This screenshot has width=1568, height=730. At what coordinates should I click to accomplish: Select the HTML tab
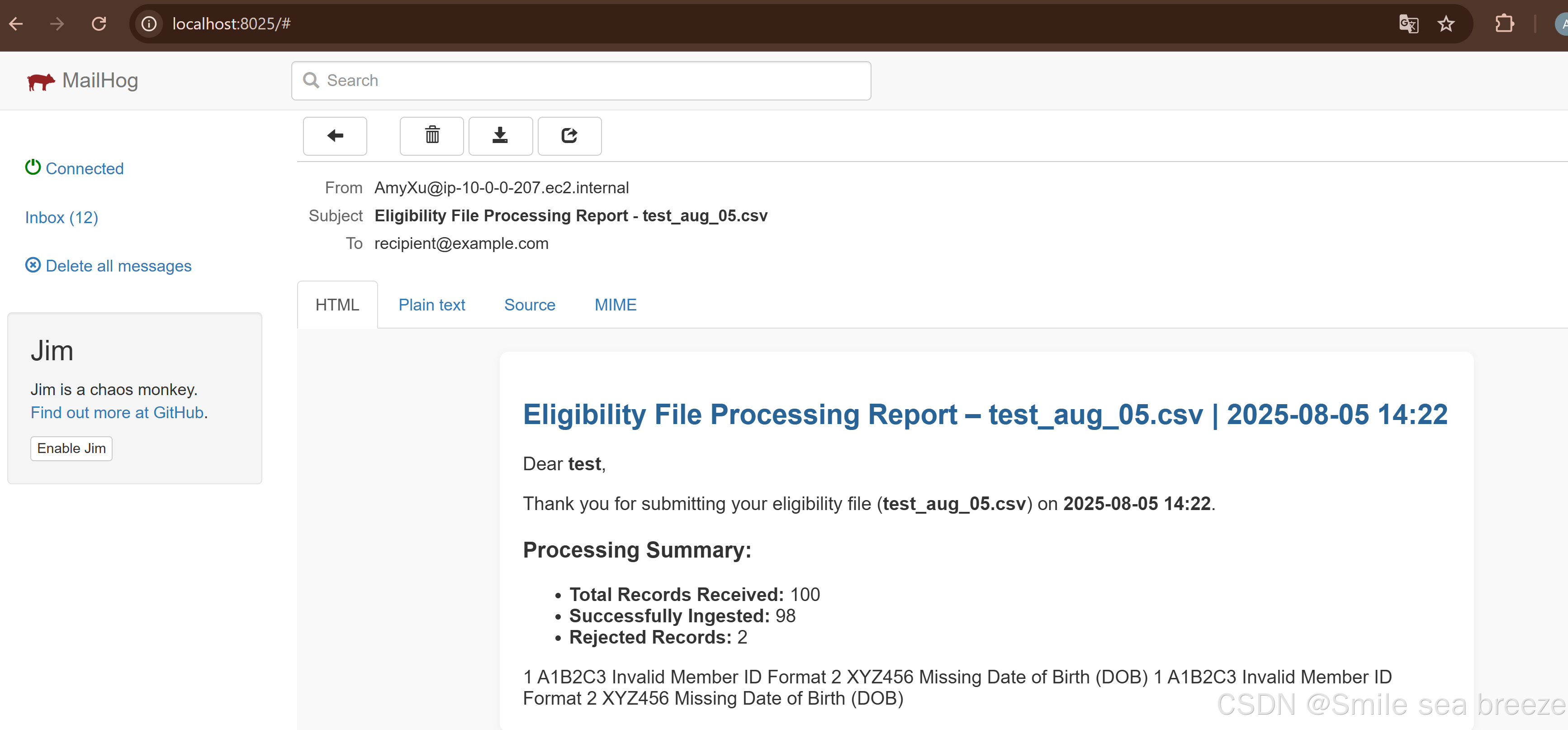point(336,305)
